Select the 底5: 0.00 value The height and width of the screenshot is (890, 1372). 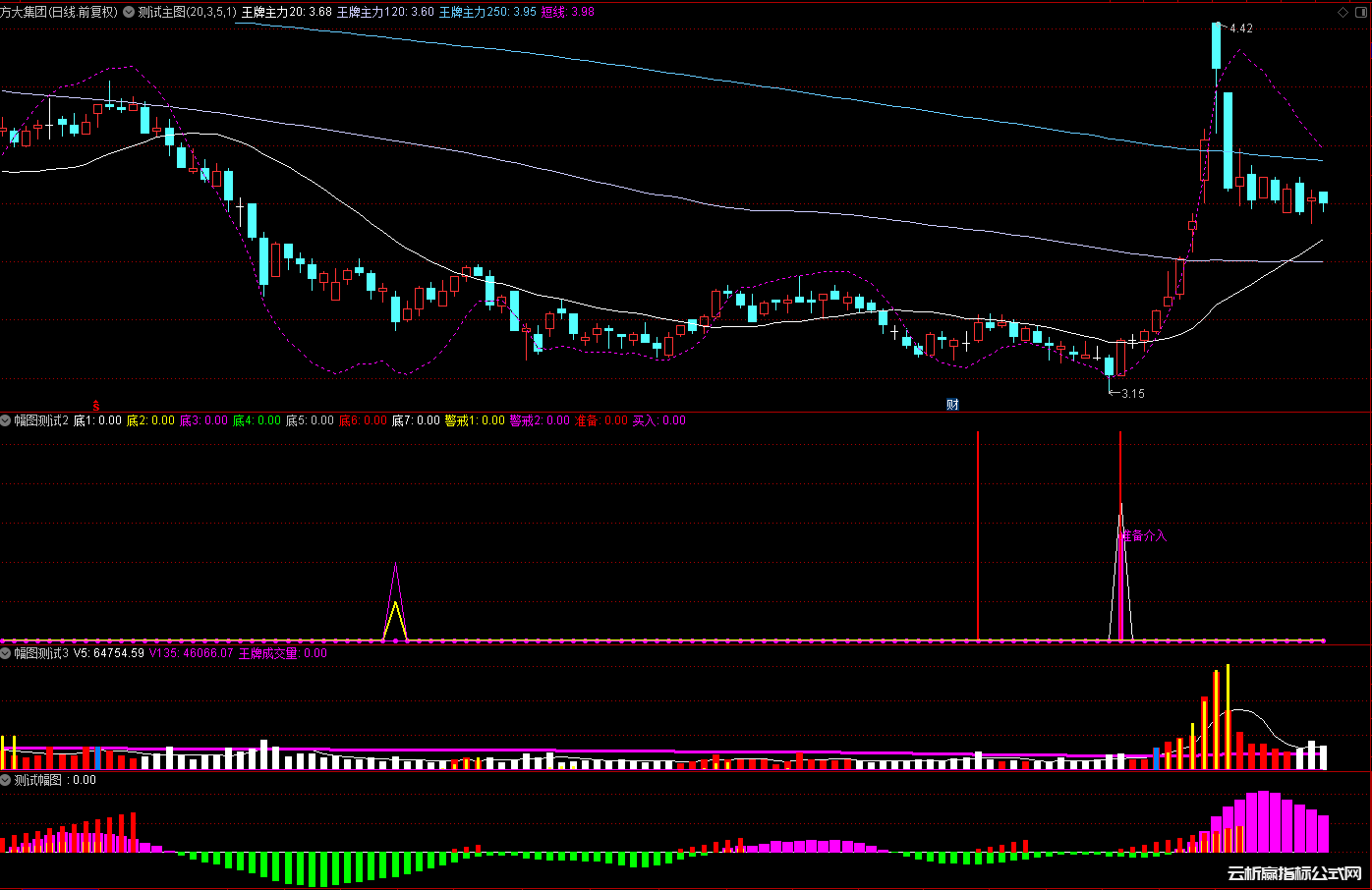[x=310, y=420]
